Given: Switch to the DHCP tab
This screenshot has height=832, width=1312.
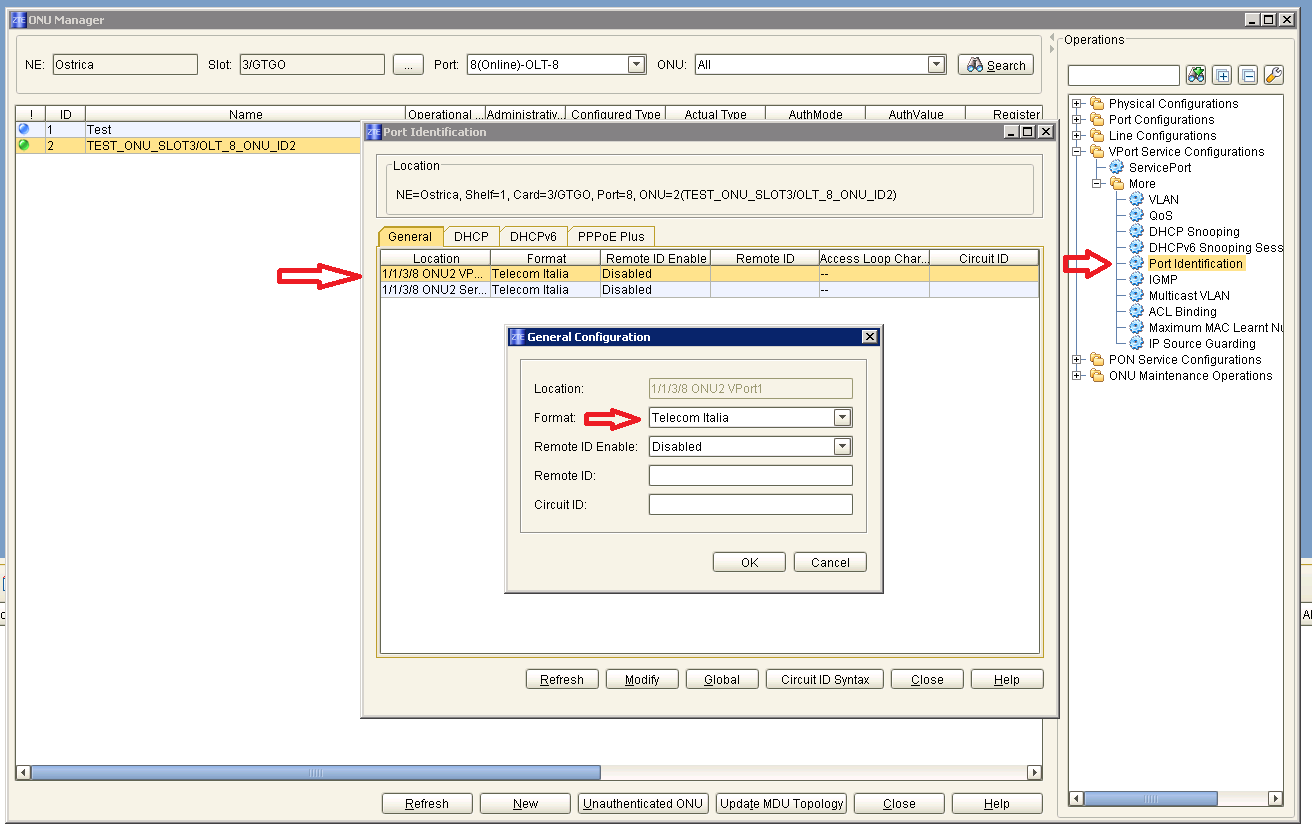Looking at the screenshot, I should pos(471,237).
